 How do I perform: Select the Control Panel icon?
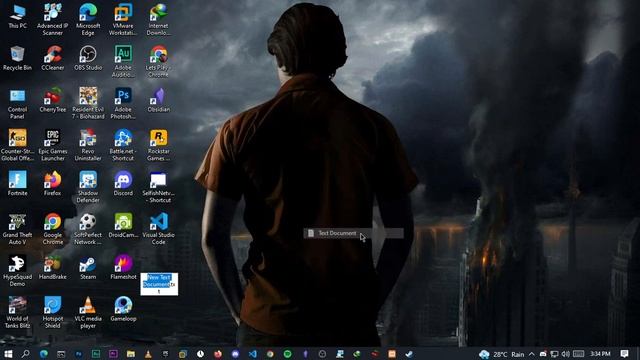coord(17,104)
